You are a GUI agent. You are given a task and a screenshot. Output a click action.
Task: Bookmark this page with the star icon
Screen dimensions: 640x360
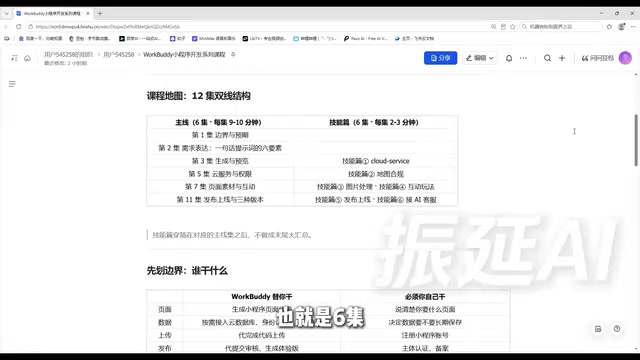point(513,27)
